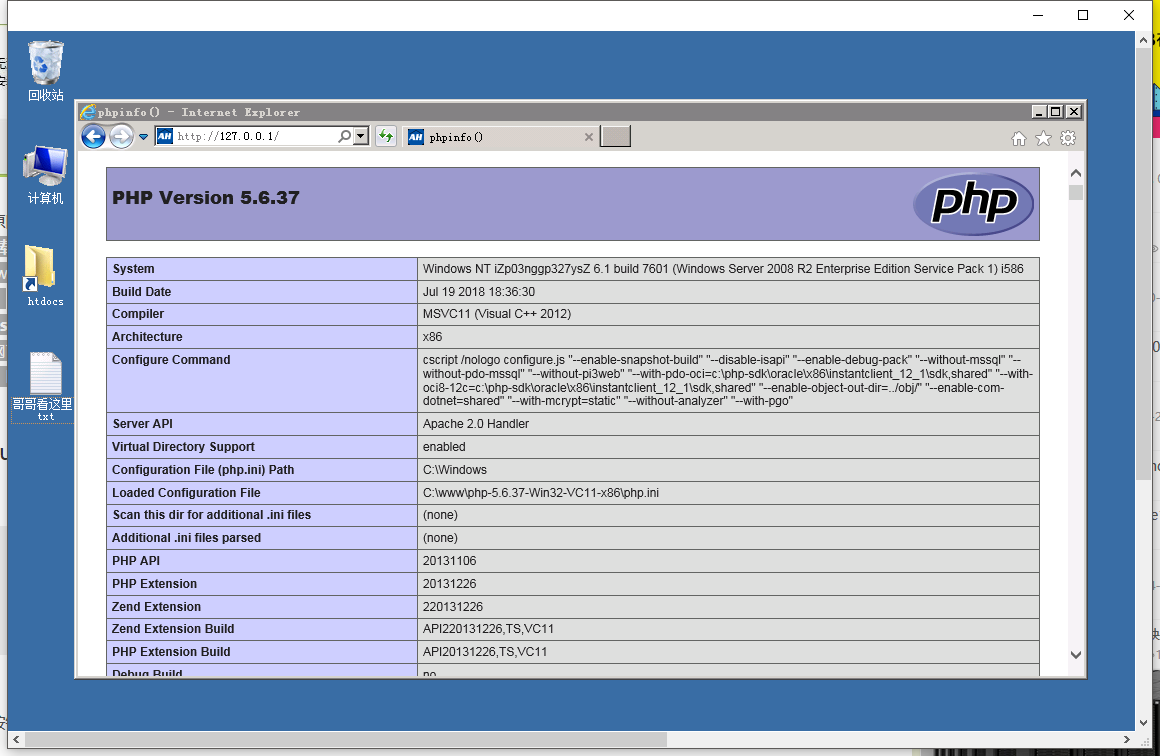1160x756 pixels.
Task: Refresh the page with the green arrows
Action: 386,136
